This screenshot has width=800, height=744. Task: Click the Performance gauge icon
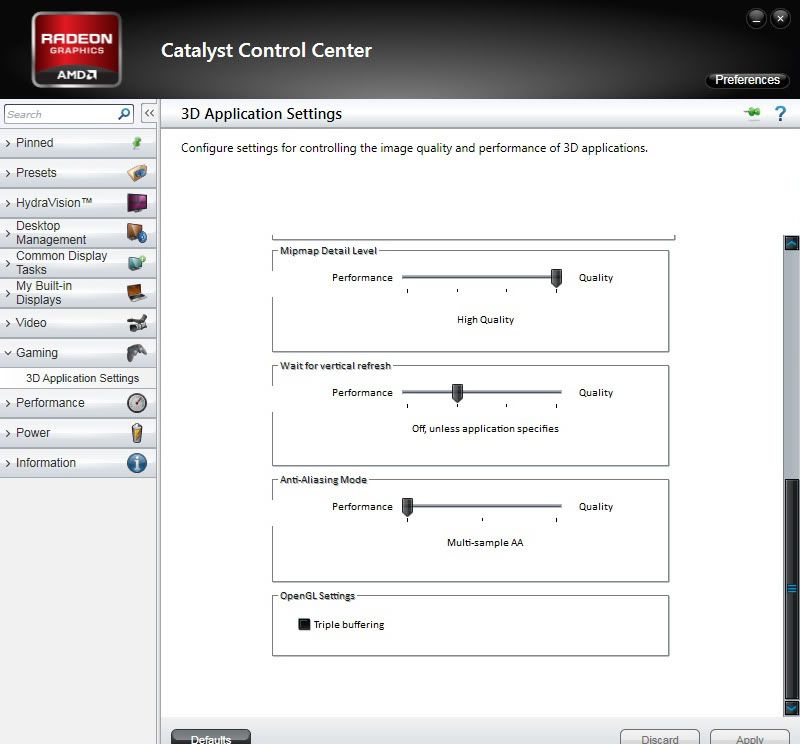(137, 403)
